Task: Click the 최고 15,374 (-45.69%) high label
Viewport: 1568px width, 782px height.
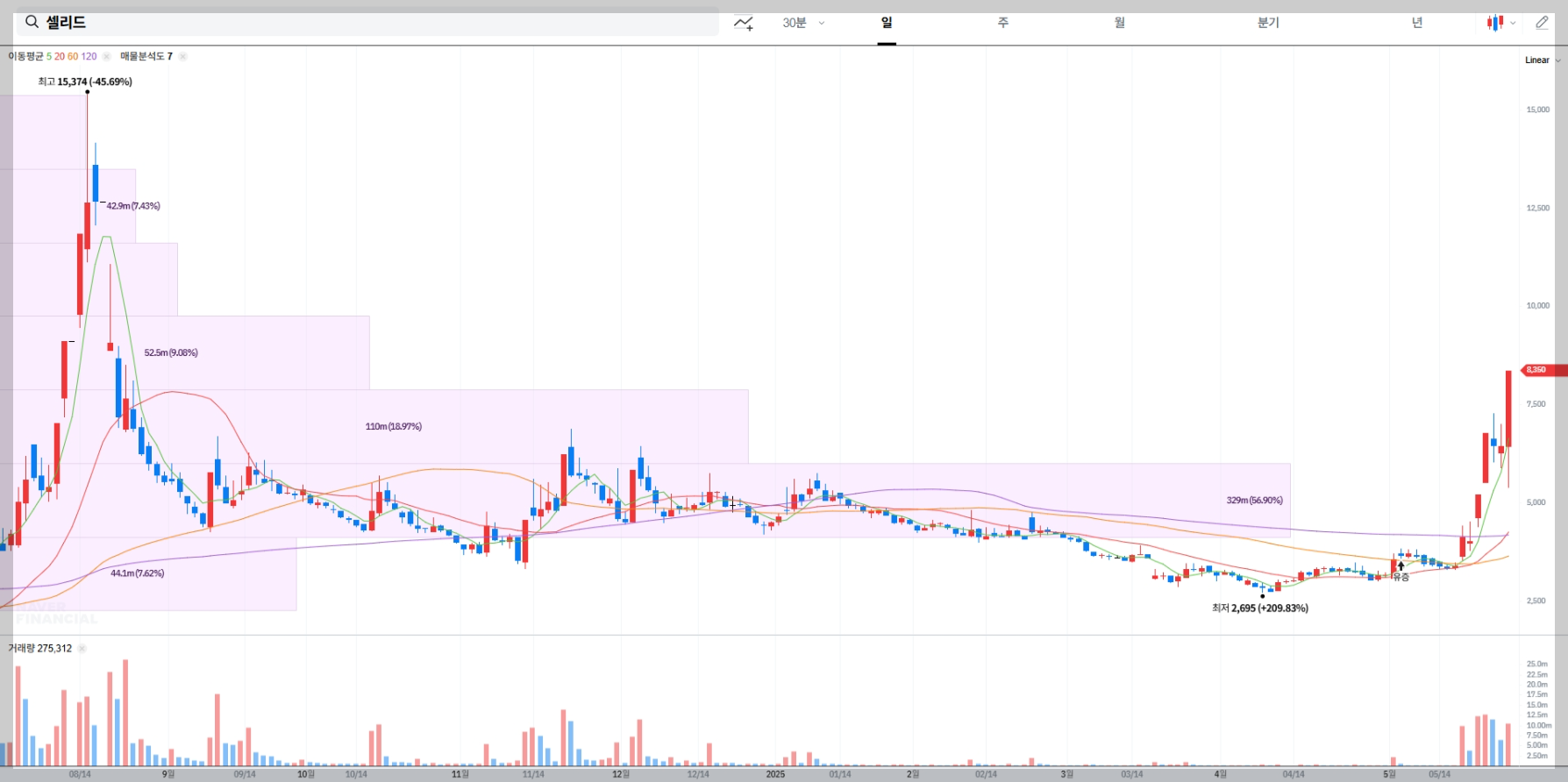Action: pos(85,82)
